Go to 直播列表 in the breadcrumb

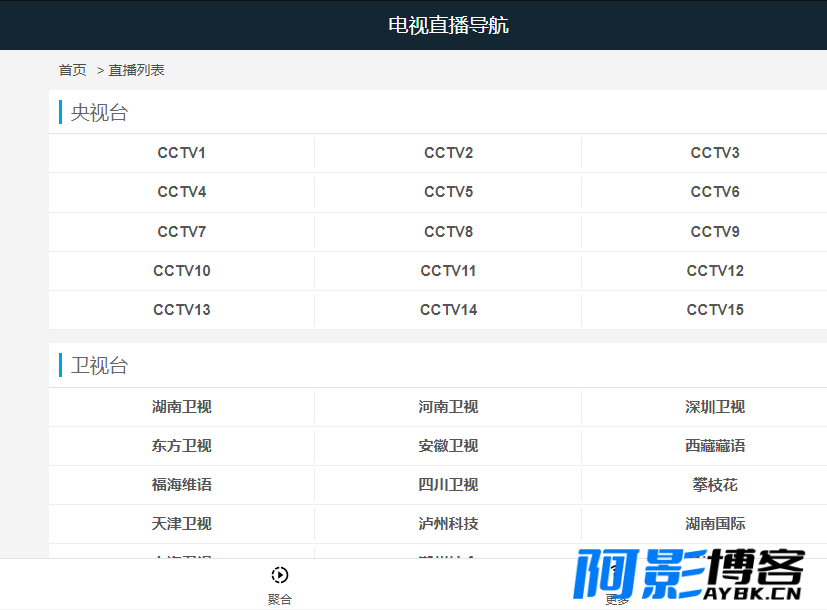[x=137, y=70]
